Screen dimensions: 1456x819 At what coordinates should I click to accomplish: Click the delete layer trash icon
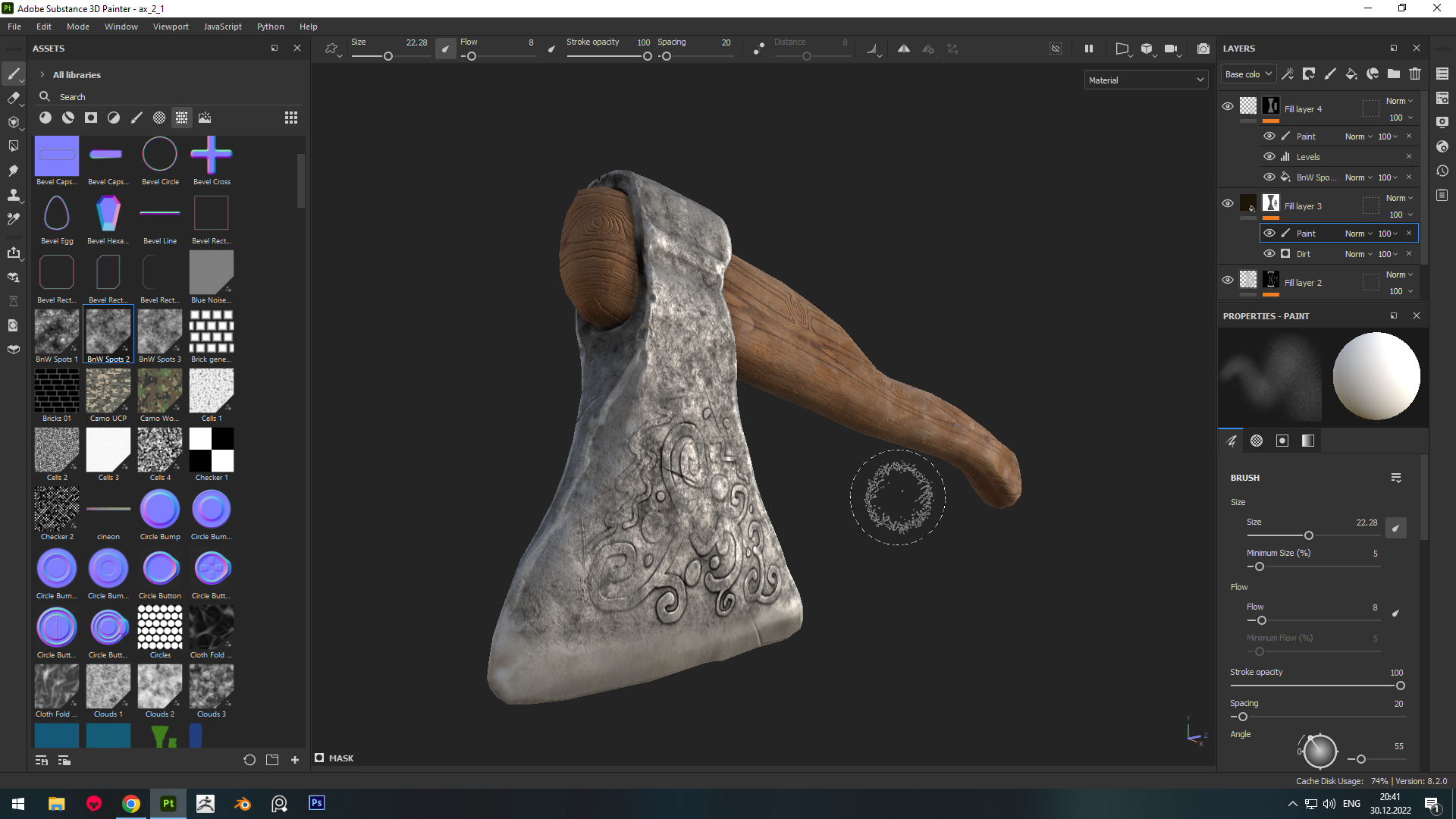pyautogui.click(x=1415, y=74)
